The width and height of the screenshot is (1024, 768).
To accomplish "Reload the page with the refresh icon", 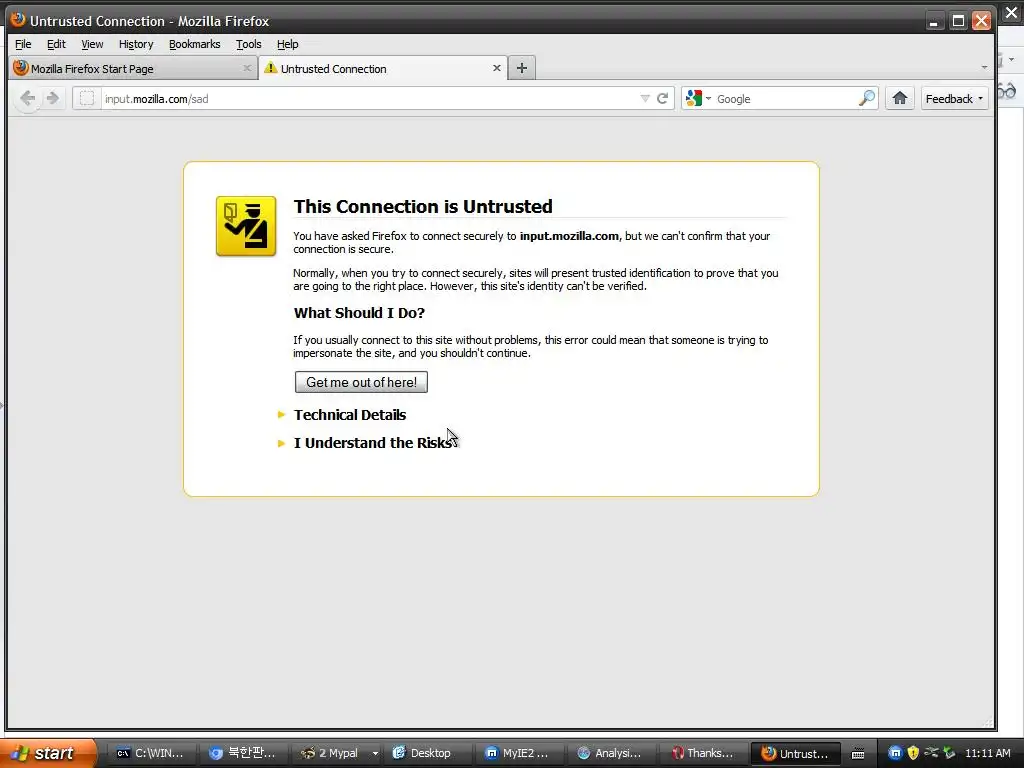I will 662,99.
